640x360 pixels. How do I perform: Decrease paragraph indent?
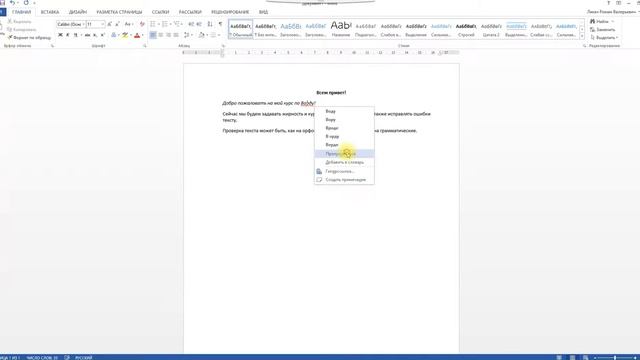click(191, 24)
